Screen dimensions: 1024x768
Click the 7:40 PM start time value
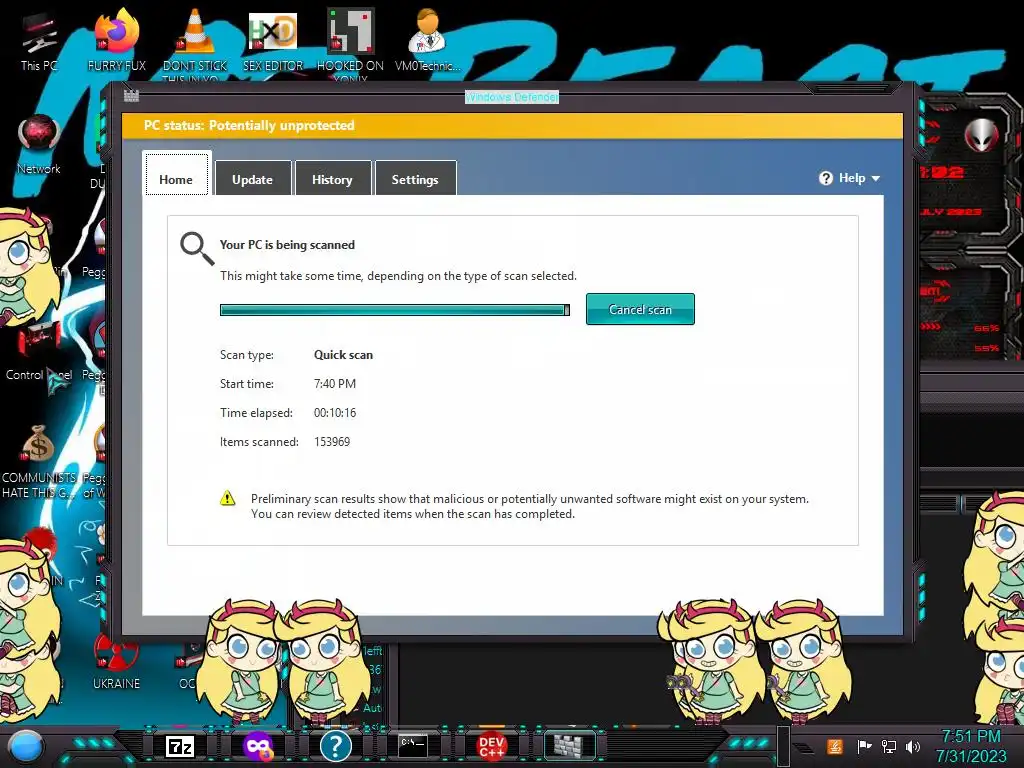click(x=335, y=383)
